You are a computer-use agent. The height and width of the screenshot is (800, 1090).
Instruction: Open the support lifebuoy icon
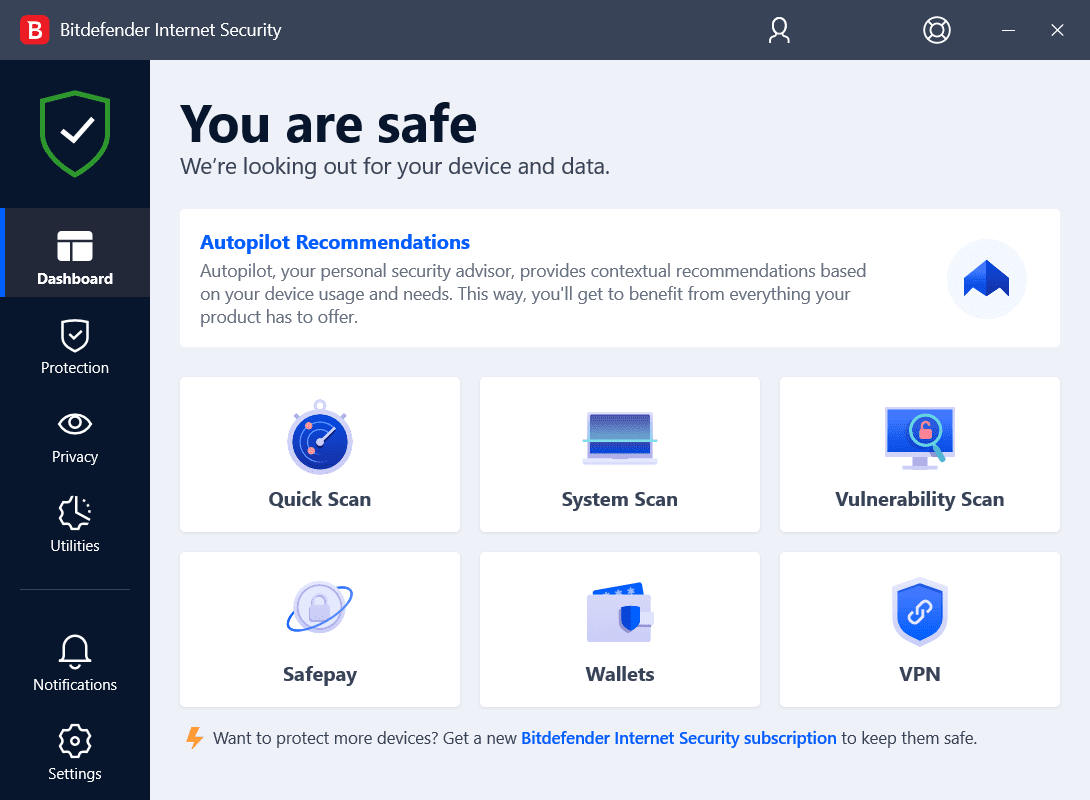936,30
